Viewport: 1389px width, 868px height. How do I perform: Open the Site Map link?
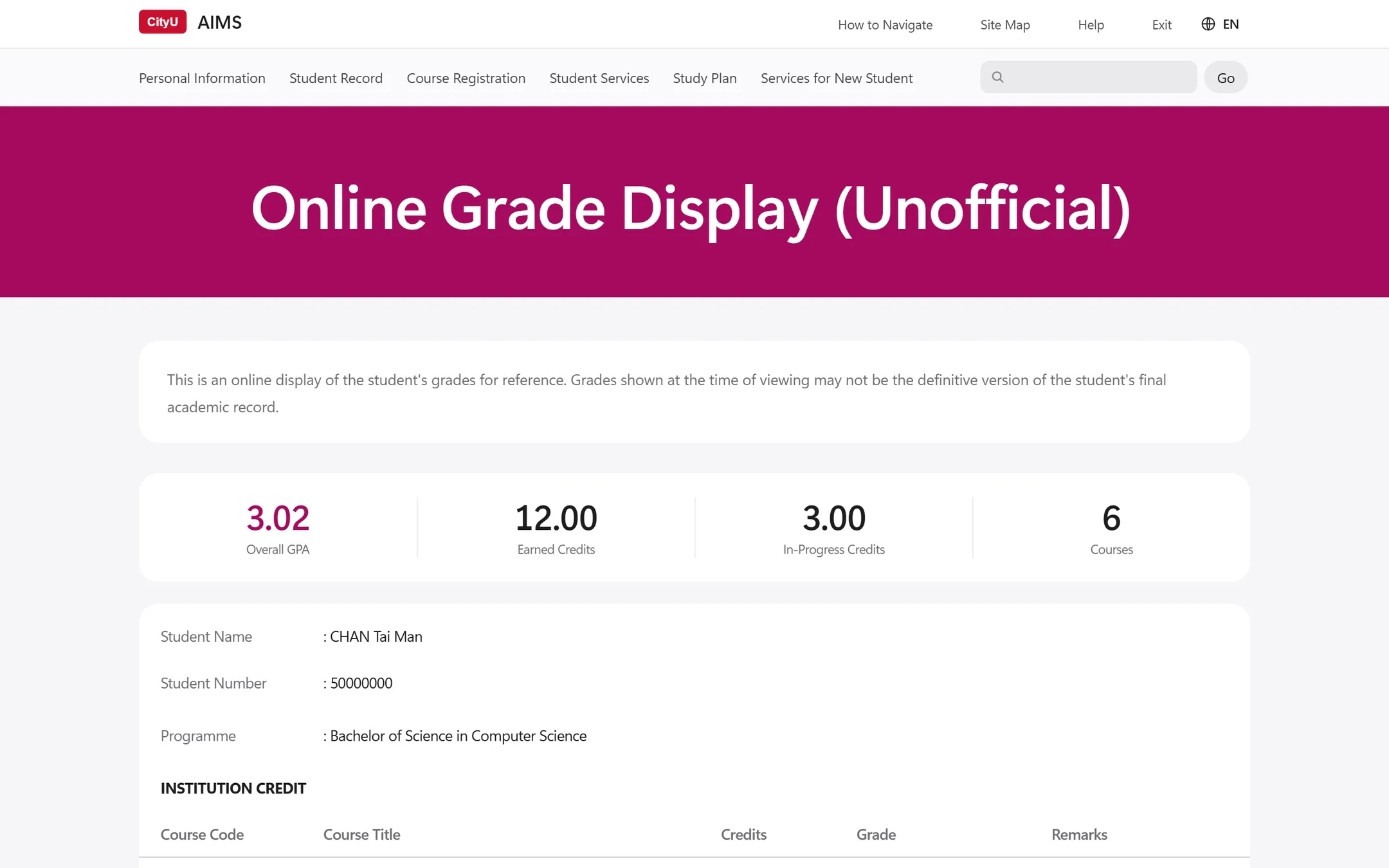(1005, 25)
